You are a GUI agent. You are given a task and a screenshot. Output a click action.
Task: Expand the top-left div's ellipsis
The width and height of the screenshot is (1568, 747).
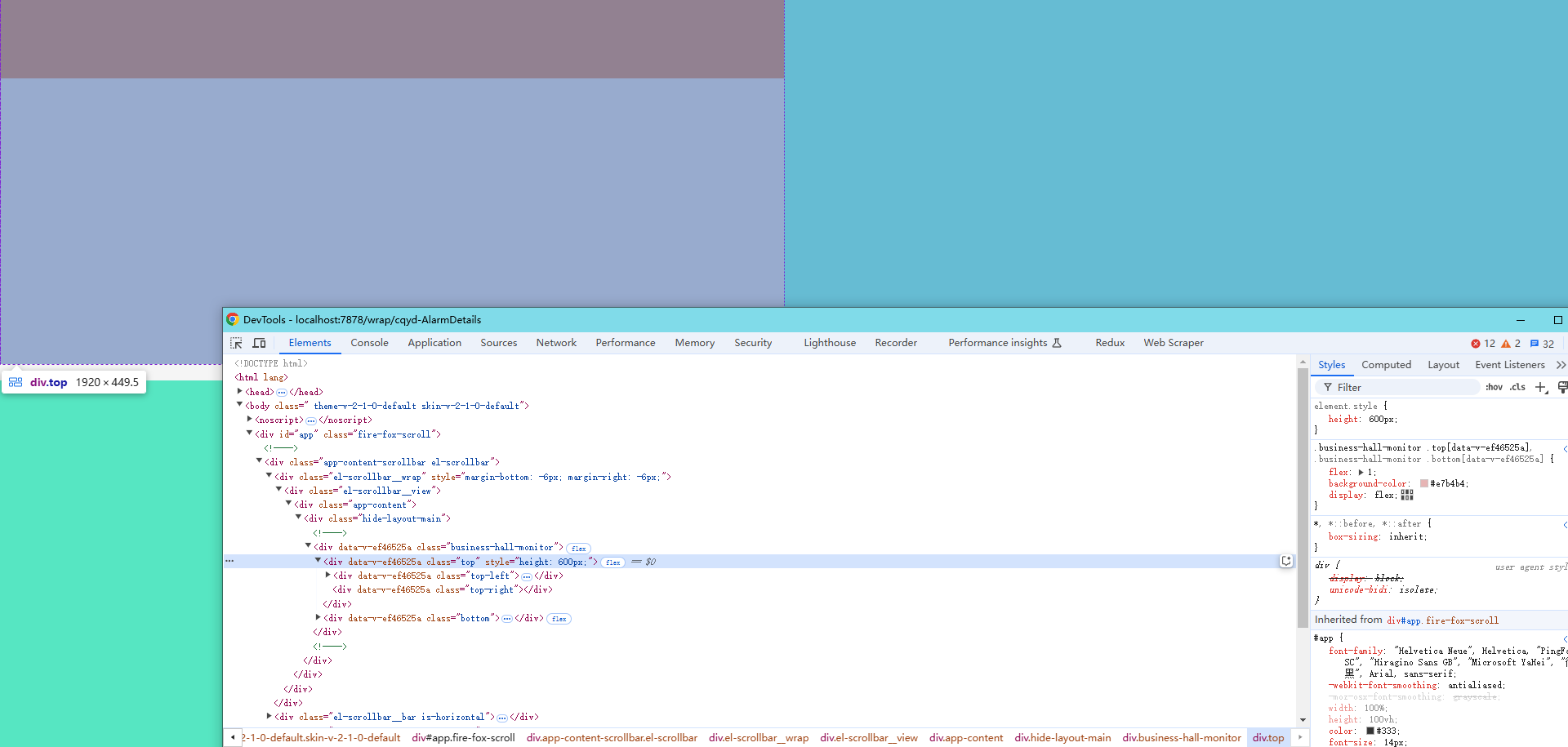(527, 576)
